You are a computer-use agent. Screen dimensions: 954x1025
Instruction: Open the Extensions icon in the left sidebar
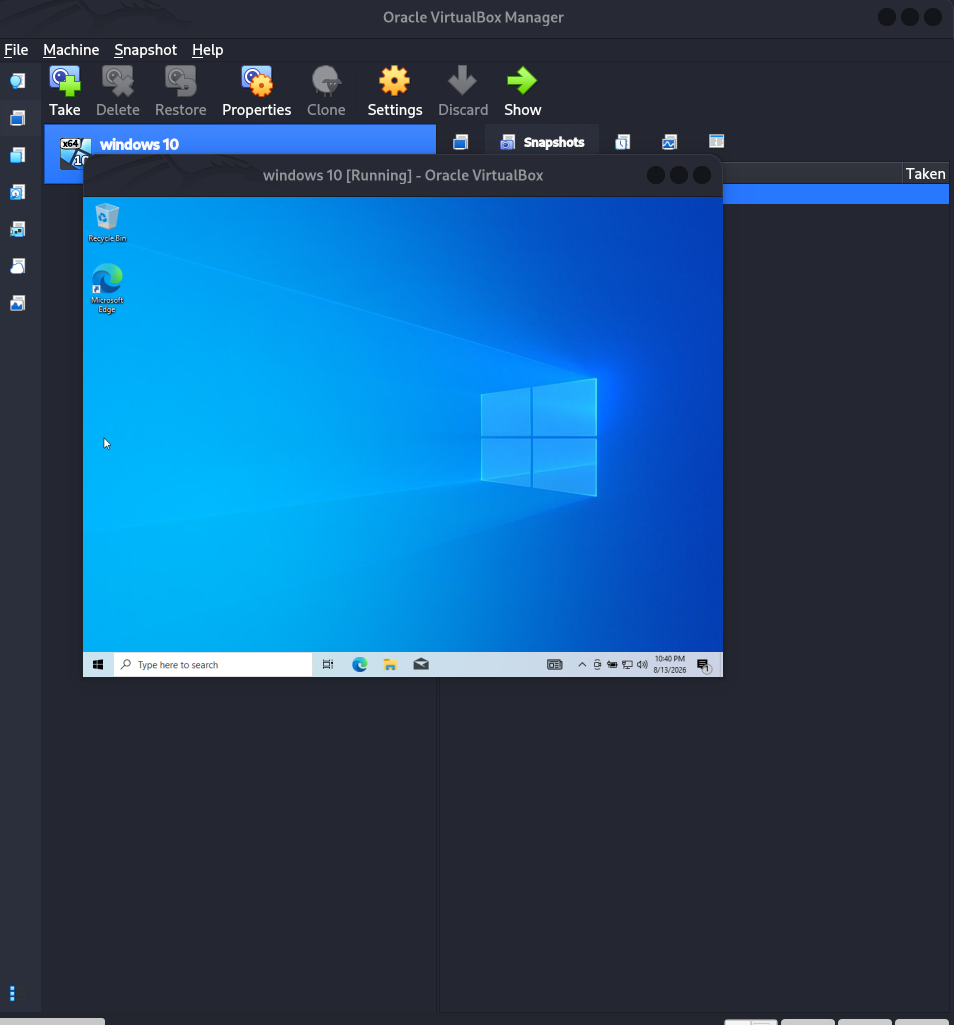click(18, 155)
